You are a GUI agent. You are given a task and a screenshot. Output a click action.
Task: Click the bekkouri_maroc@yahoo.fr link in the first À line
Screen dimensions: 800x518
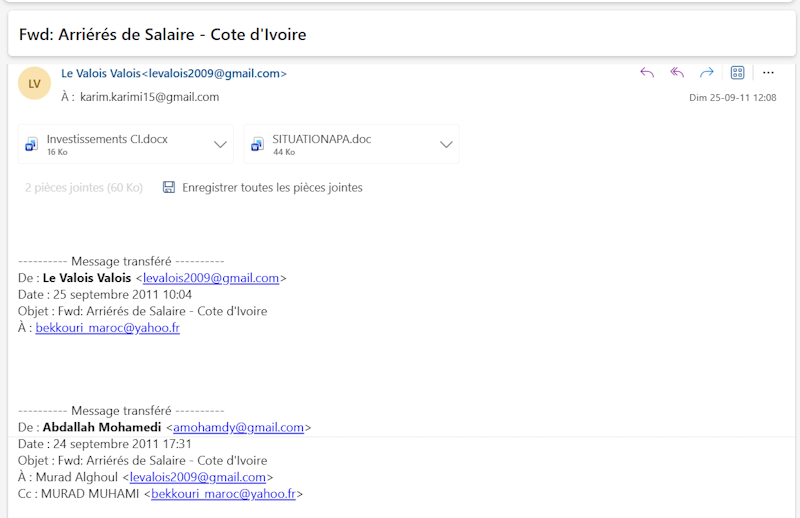tap(107, 327)
